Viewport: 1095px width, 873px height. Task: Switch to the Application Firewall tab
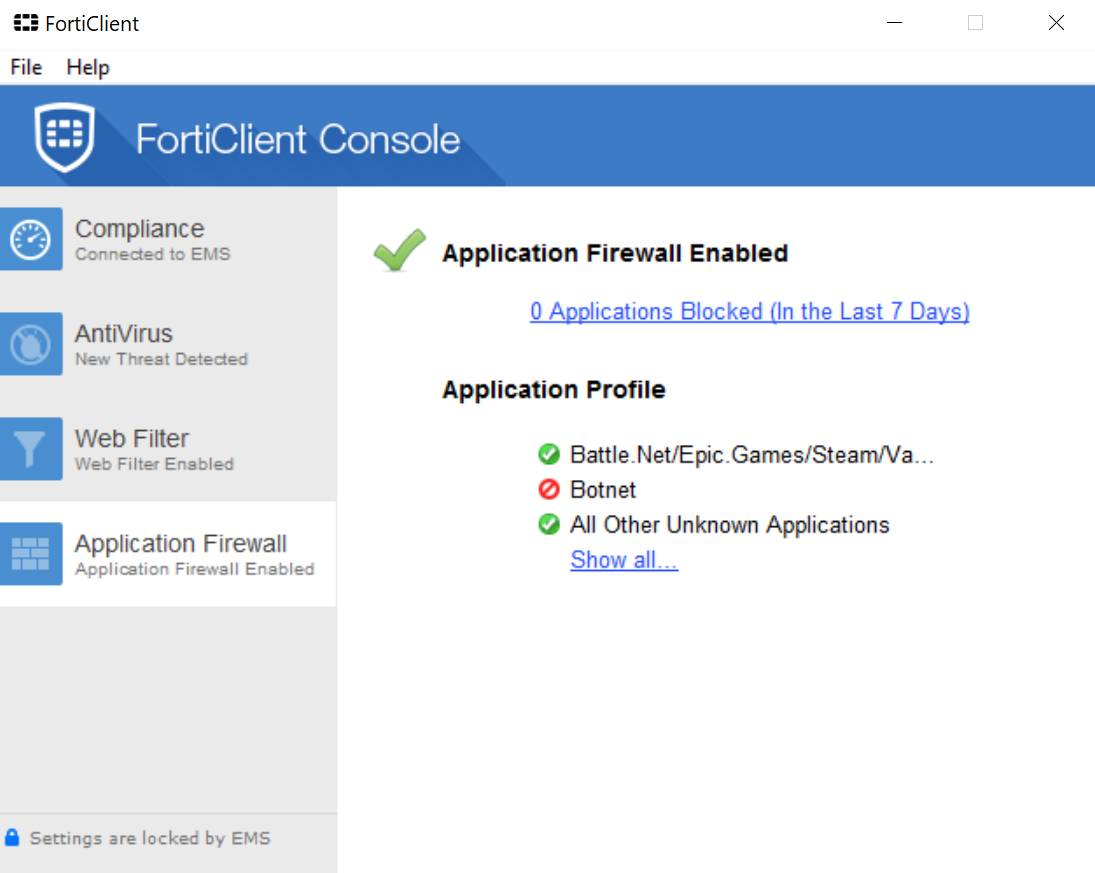point(168,554)
